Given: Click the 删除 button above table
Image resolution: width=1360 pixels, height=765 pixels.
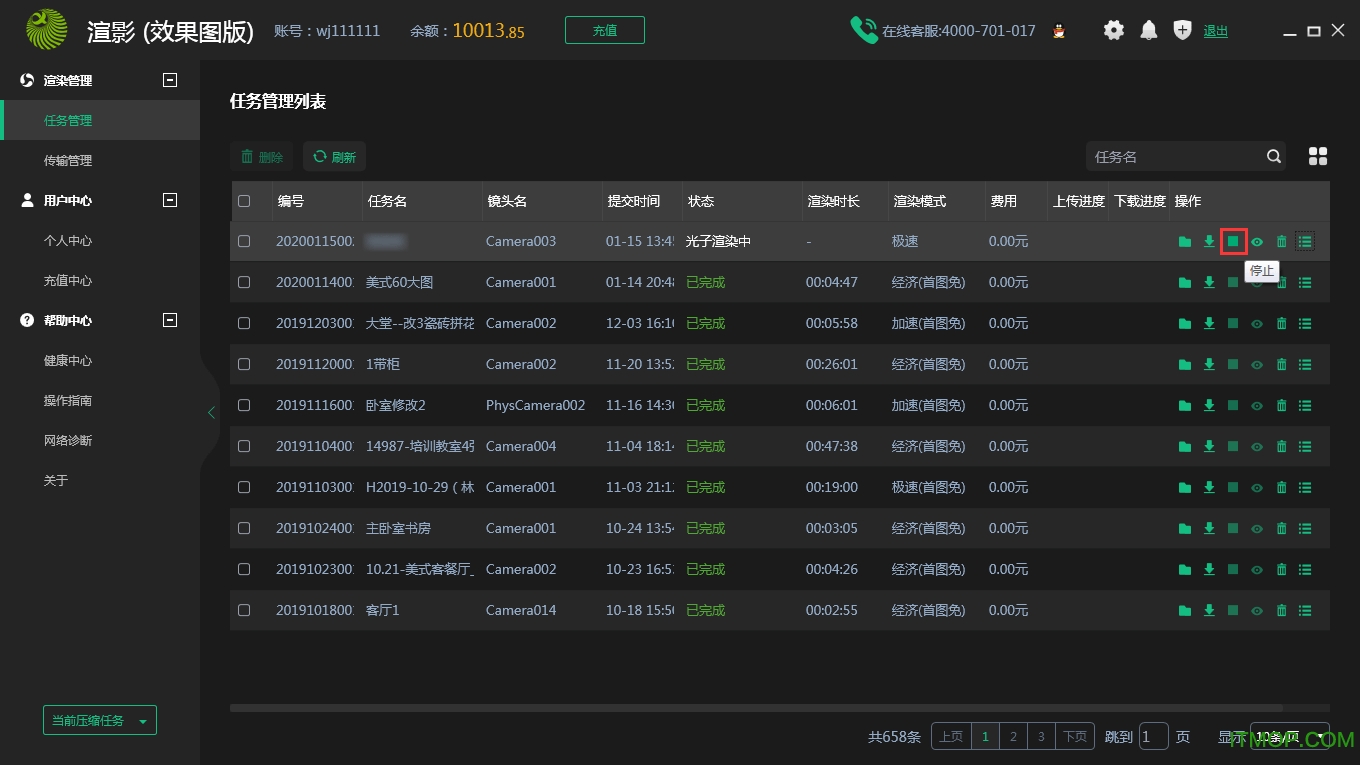Looking at the screenshot, I should tap(262, 157).
